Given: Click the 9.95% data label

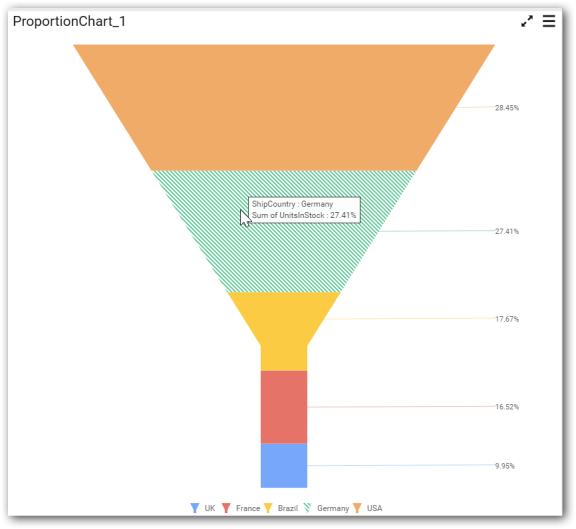Looking at the screenshot, I should pyautogui.click(x=505, y=466).
